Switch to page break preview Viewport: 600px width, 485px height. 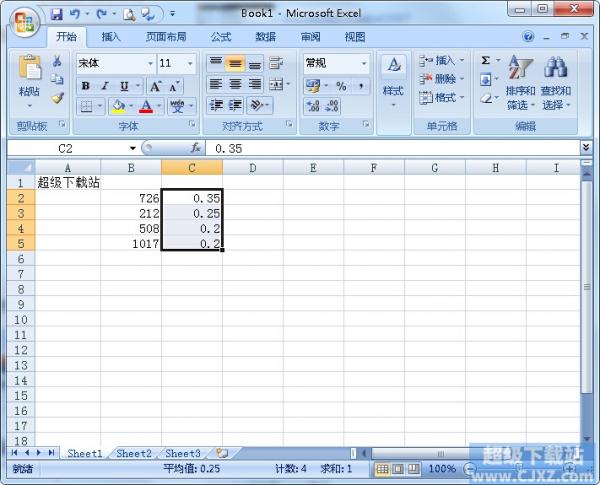click(413, 469)
